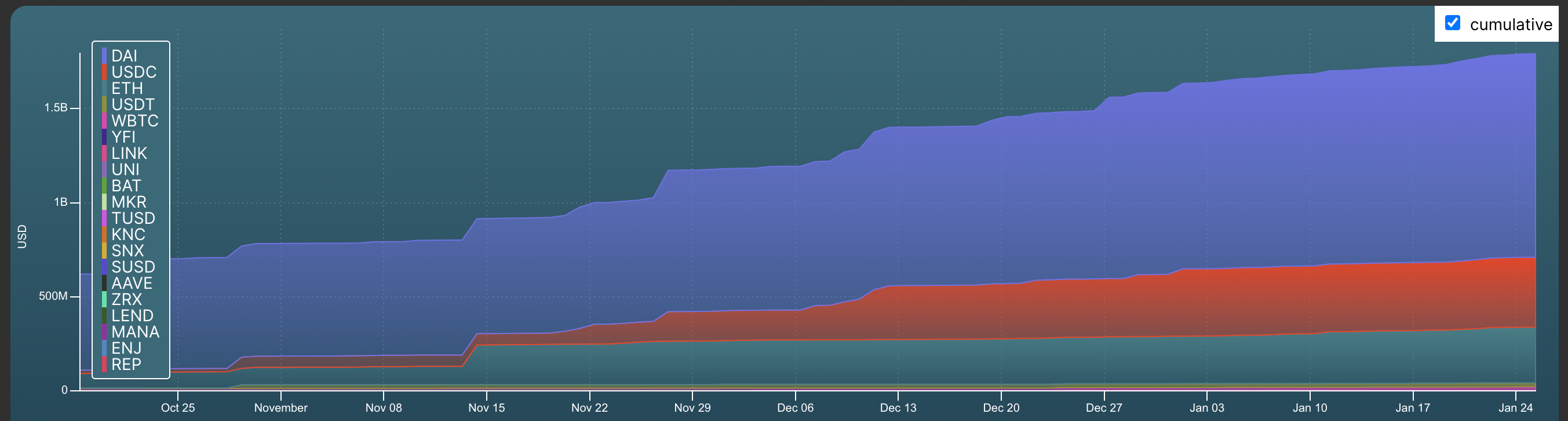Click the ETH legend color swatch
This screenshot has width=1568, height=421.
105,88
